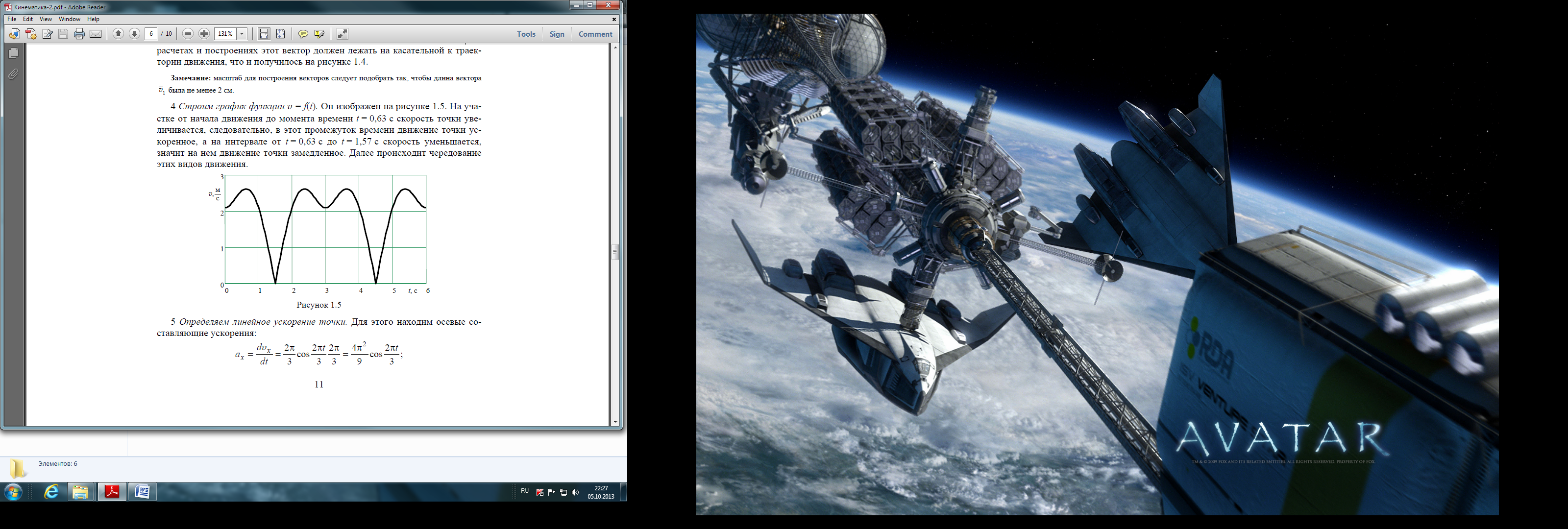Zoom out with the minus button

[188, 34]
